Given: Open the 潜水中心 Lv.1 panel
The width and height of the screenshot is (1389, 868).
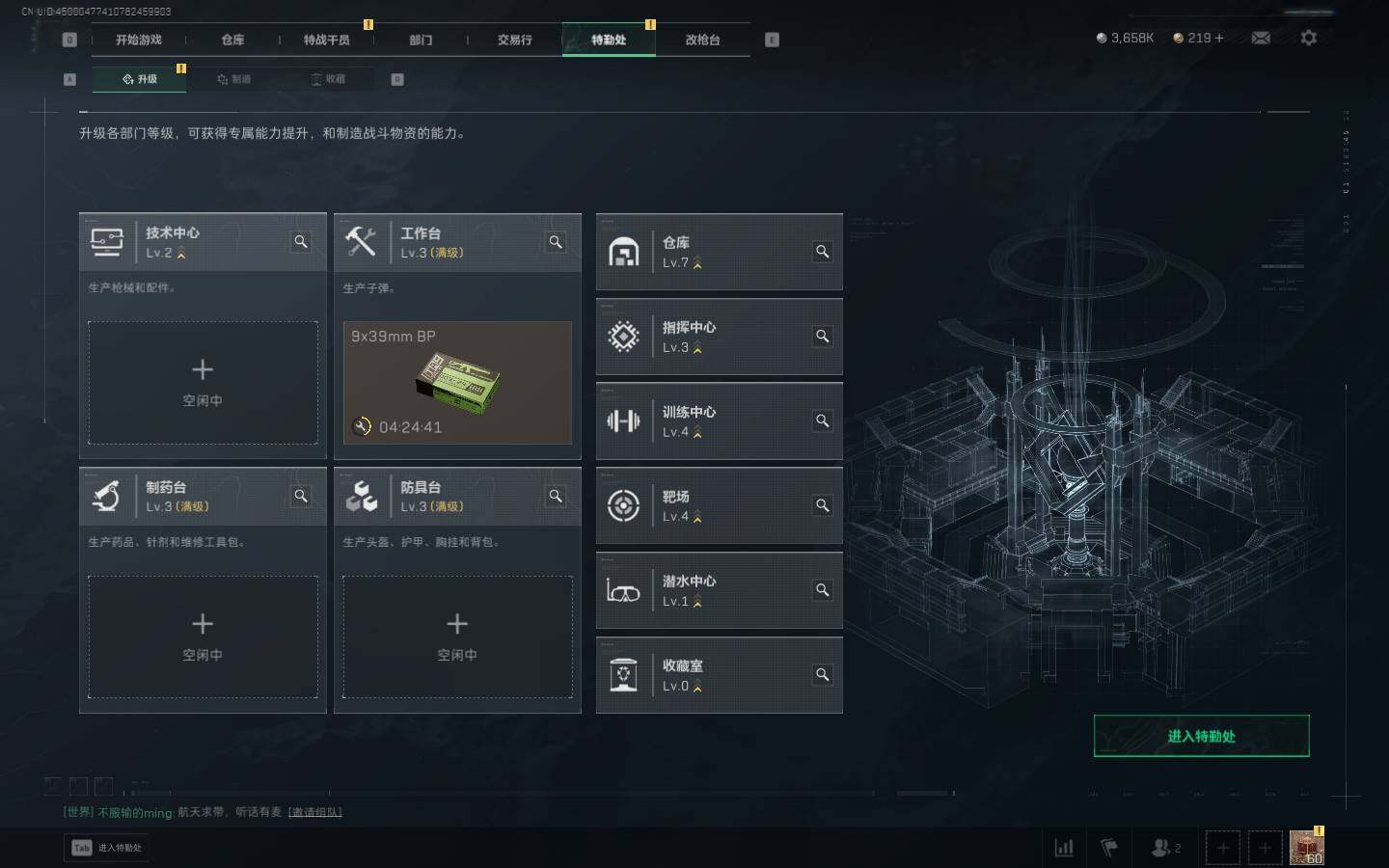Looking at the screenshot, I should pos(719,590).
